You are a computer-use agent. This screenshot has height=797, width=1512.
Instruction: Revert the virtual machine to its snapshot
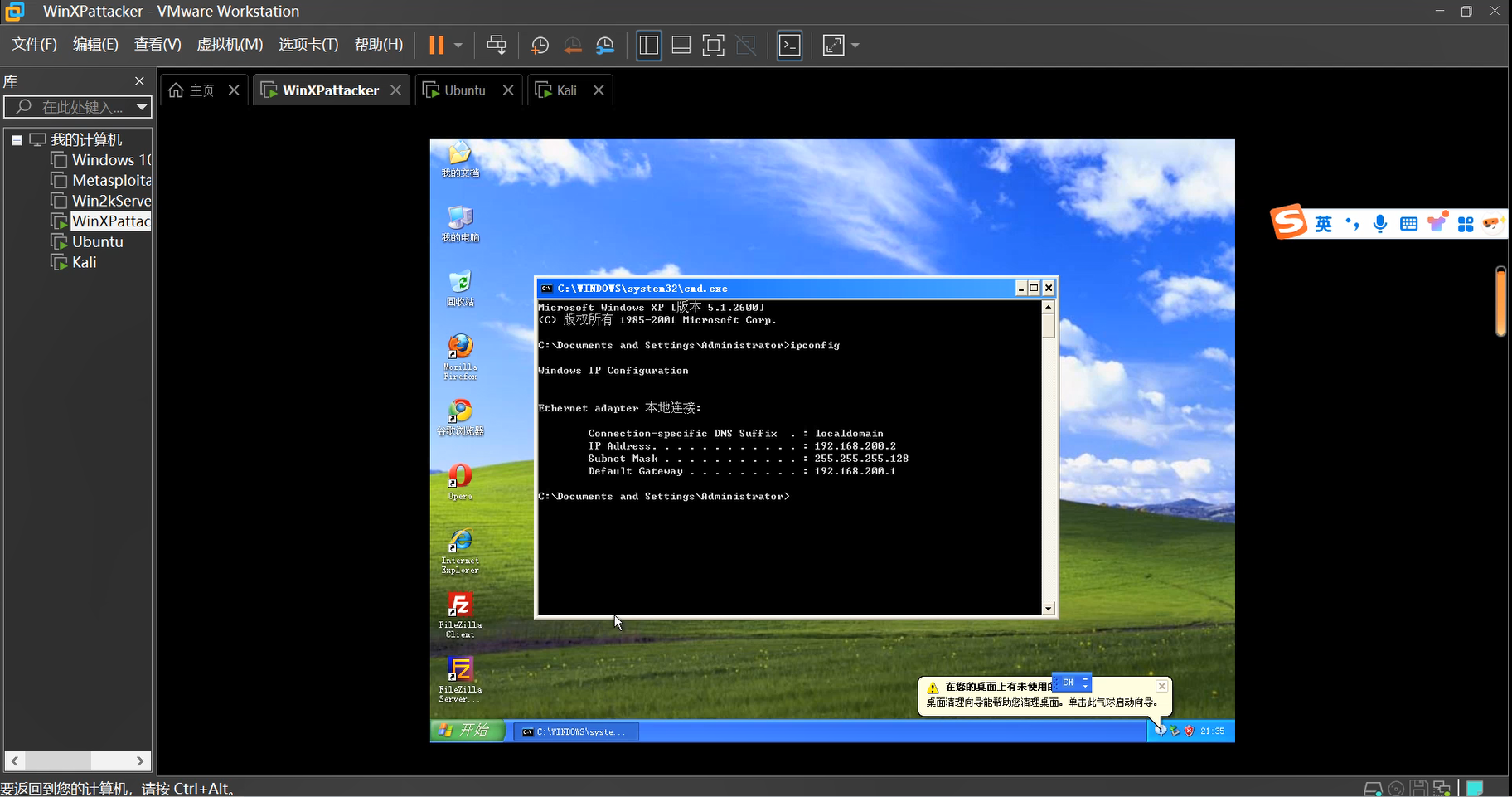click(x=573, y=45)
